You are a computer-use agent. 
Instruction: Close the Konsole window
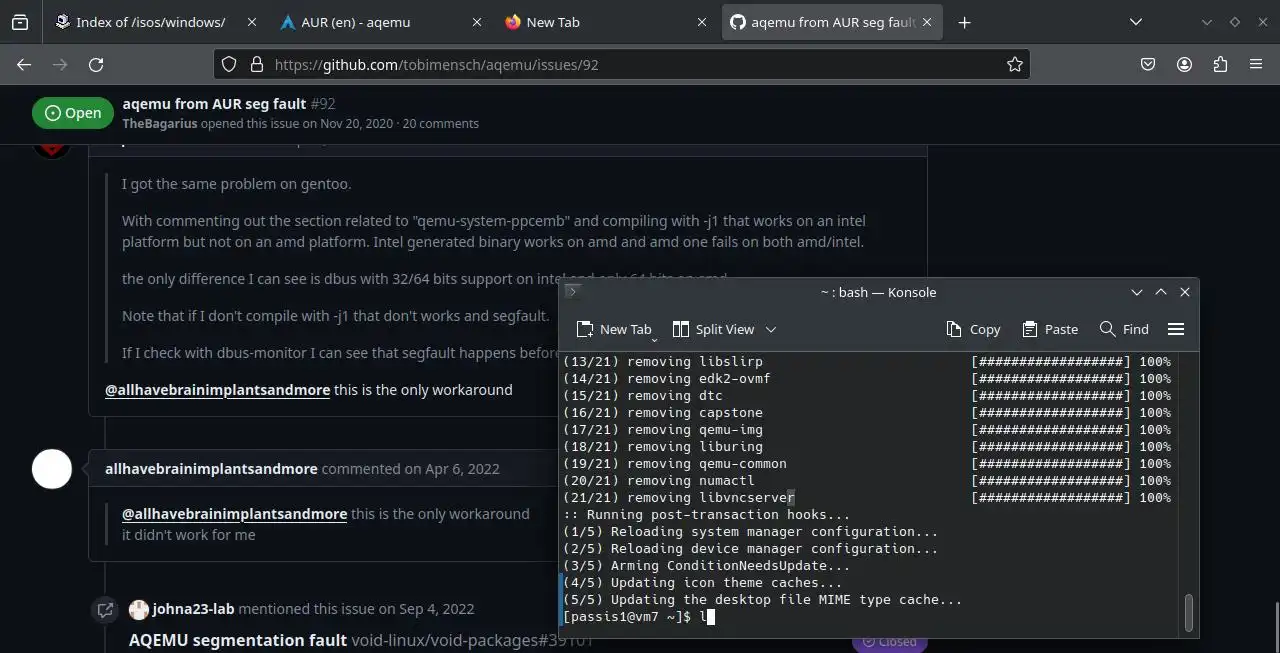coord(1185,292)
